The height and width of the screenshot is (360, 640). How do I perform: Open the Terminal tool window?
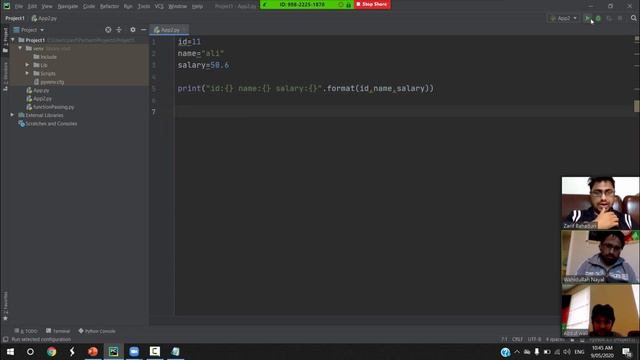pyautogui.click(x=58, y=331)
